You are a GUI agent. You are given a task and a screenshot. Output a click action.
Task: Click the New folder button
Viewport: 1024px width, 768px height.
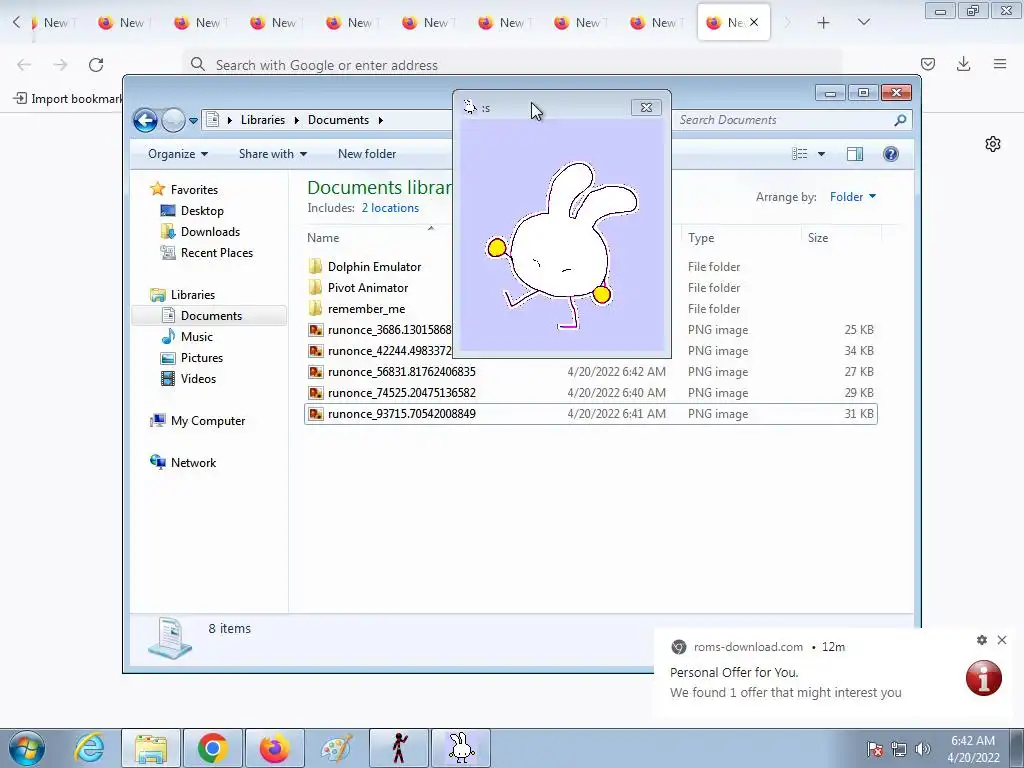tap(367, 154)
